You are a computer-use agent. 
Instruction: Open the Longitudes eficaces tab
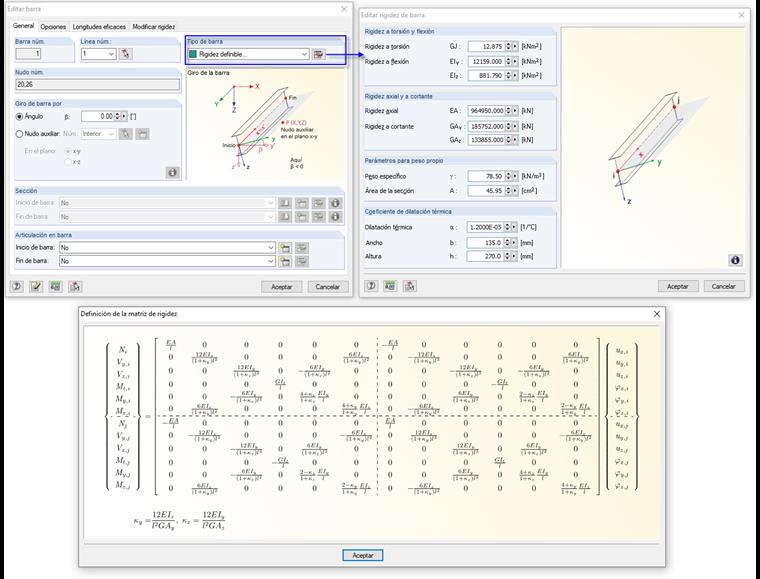(100, 27)
